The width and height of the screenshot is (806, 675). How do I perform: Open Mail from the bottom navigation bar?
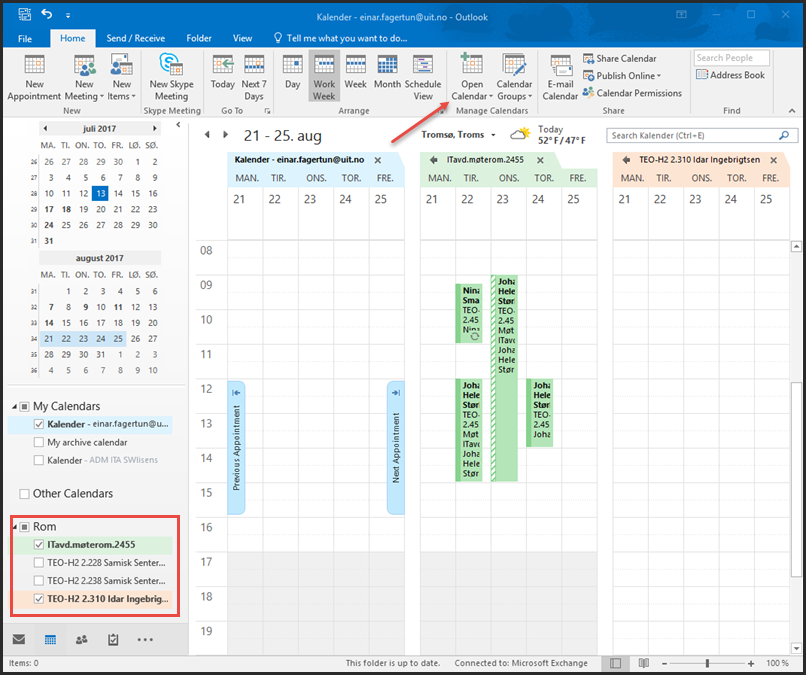pos(19,639)
